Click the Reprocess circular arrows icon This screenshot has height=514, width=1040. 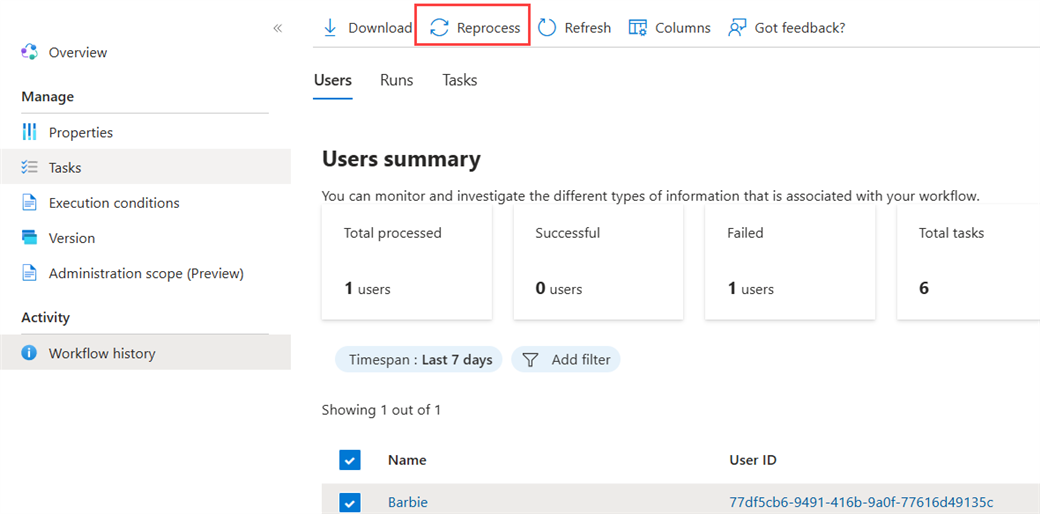pos(439,28)
